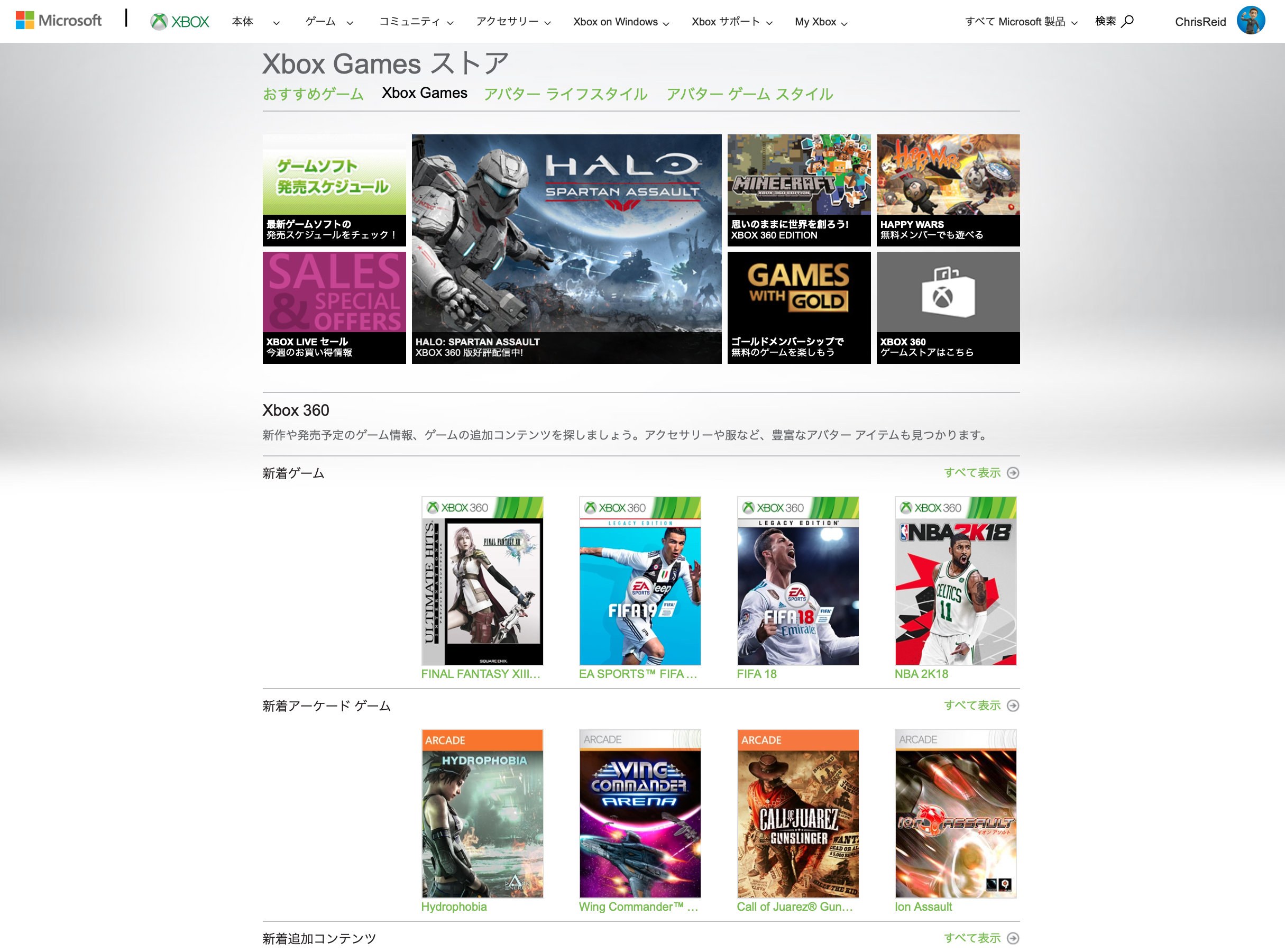Open ChrisReid profile avatar
This screenshot has width=1285, height=952.
(1251, 21)
